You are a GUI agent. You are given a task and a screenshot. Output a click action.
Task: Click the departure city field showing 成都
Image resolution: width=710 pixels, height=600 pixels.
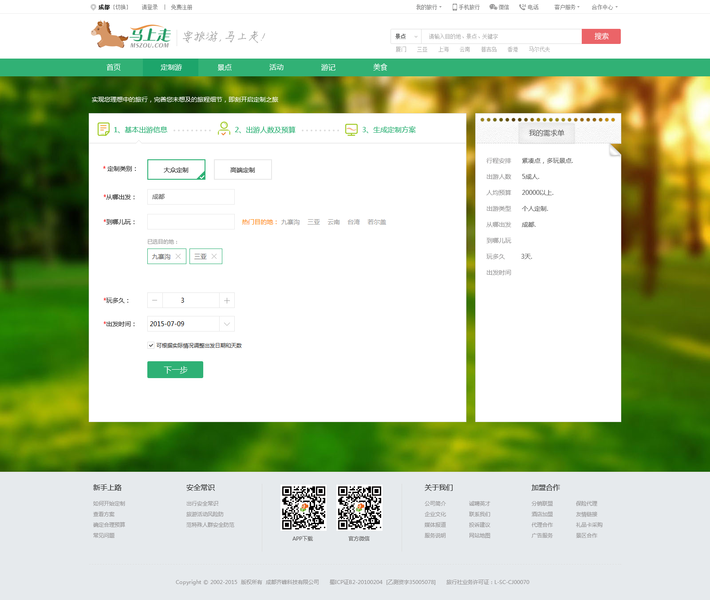pyautogui.click(x=191, y=197)
